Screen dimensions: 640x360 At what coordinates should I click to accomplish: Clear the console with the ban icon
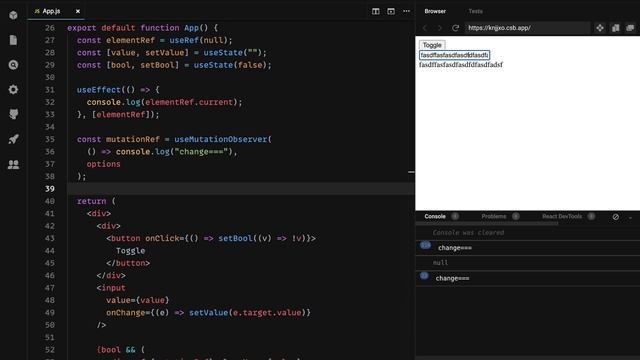tap(616, 217)
